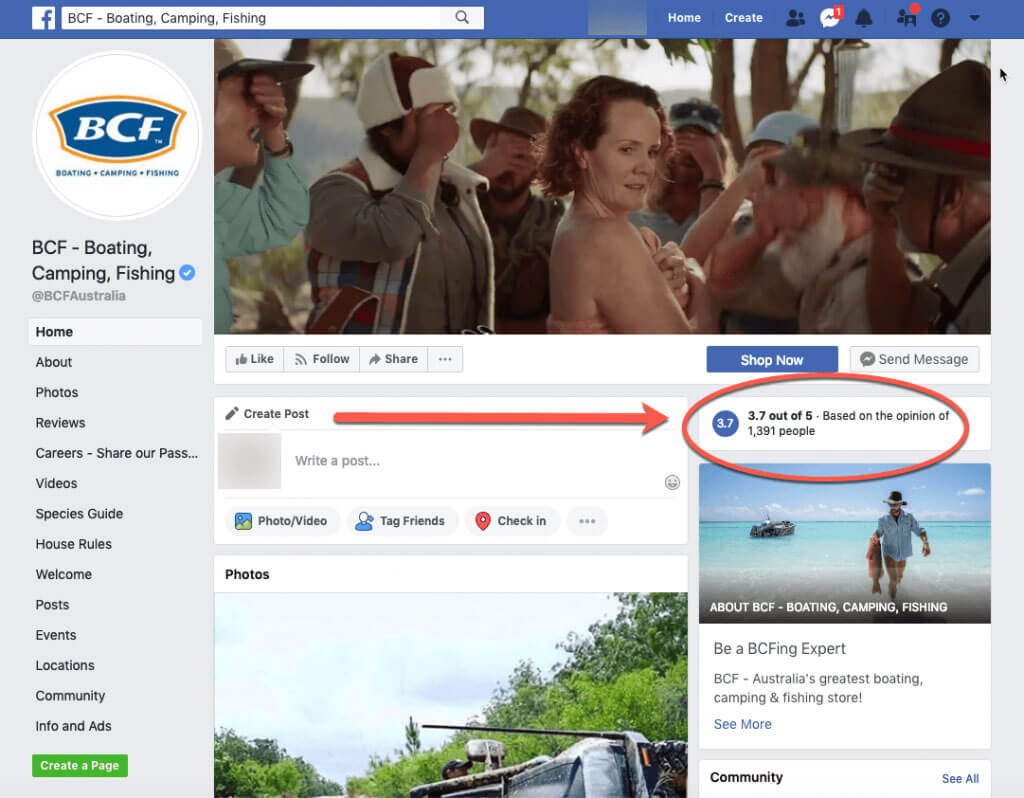
Task: Open the Welcome section
Action: tap(63, 575)
